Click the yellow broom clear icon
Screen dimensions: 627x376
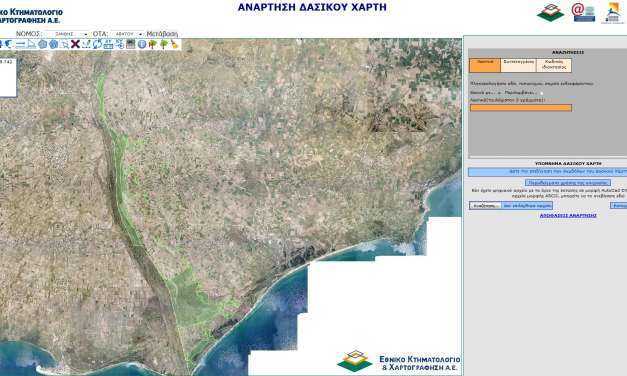(x=174, y=44)
